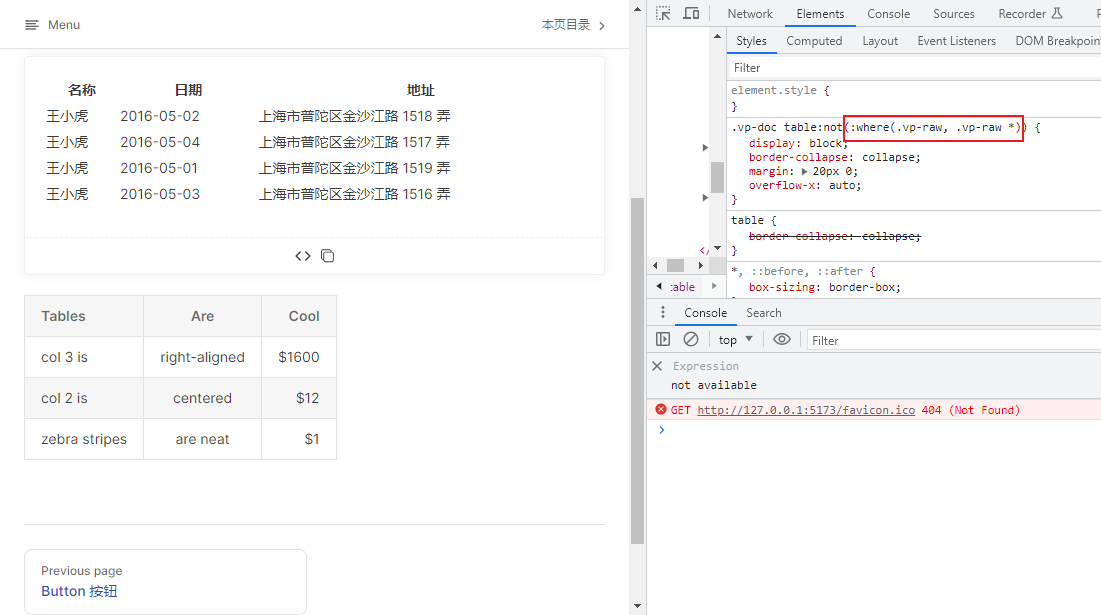Click the page scrollbar up arrow
Screen dimensions: 1101x615
click(x=637, y=9)
